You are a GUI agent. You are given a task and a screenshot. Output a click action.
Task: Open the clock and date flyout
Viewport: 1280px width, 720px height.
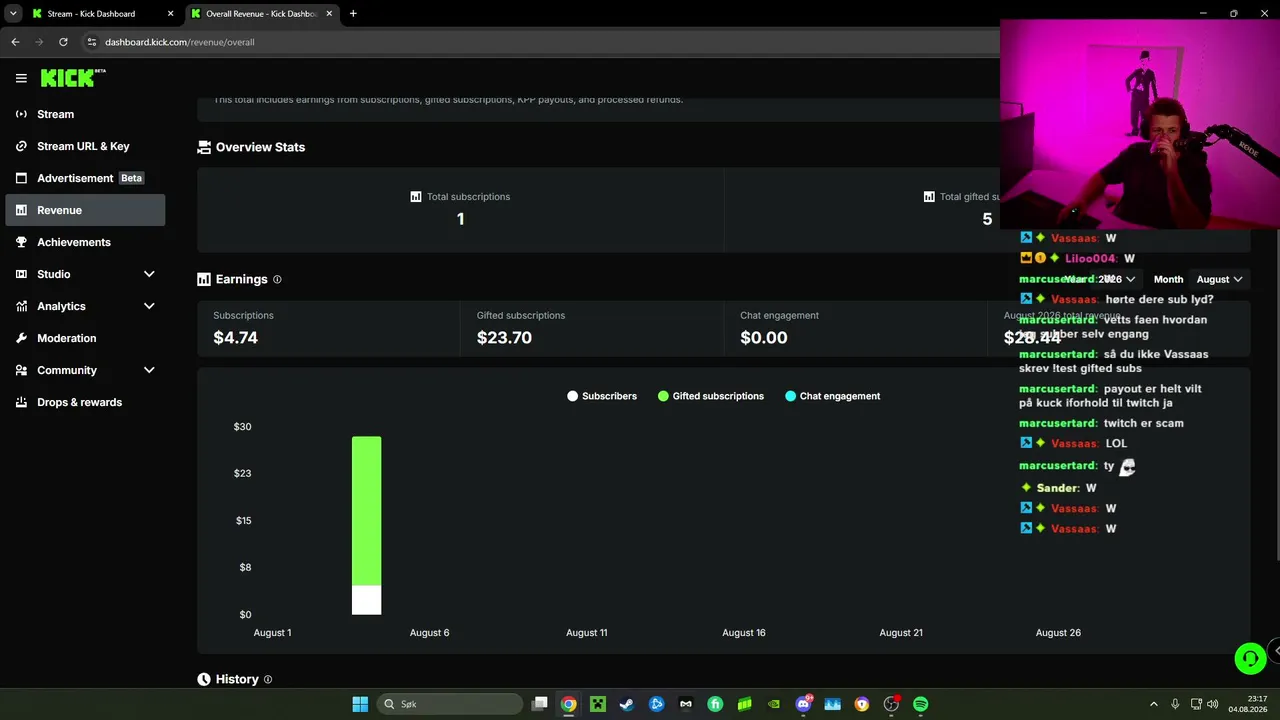pos(1250,704)
